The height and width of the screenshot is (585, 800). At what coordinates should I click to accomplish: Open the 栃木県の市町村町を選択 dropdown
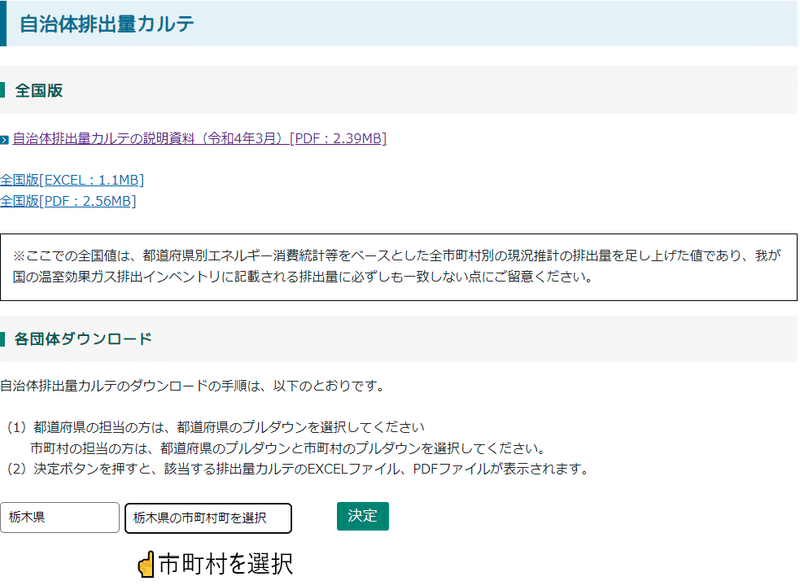(x=208, y=518)
